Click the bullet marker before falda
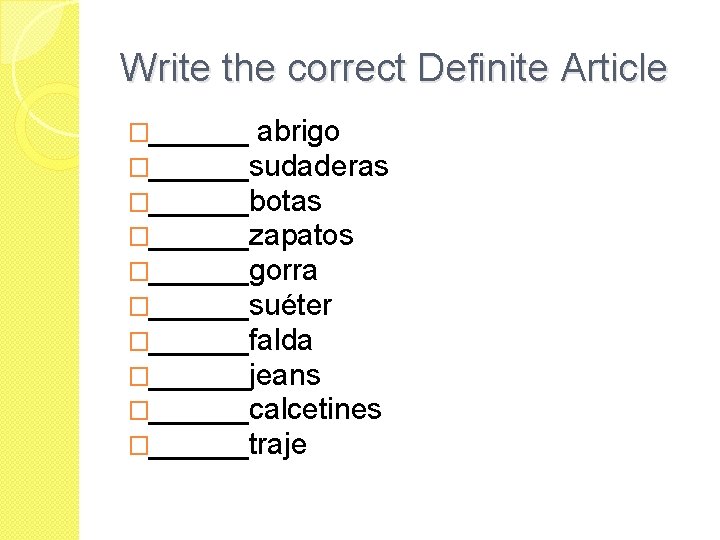The width and height of the screenshot is (720, 540). point(139,341)
